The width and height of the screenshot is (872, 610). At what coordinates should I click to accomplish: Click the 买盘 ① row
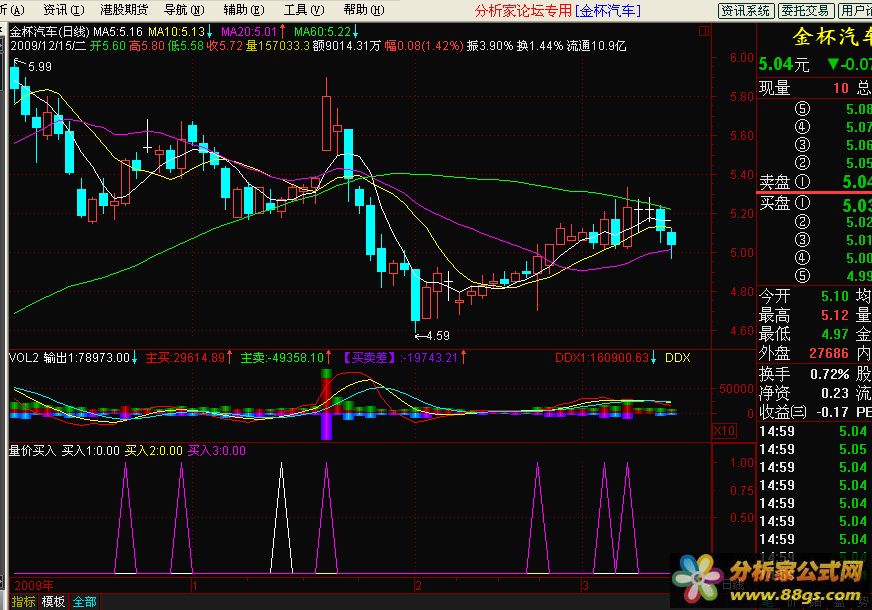(815, 204)
